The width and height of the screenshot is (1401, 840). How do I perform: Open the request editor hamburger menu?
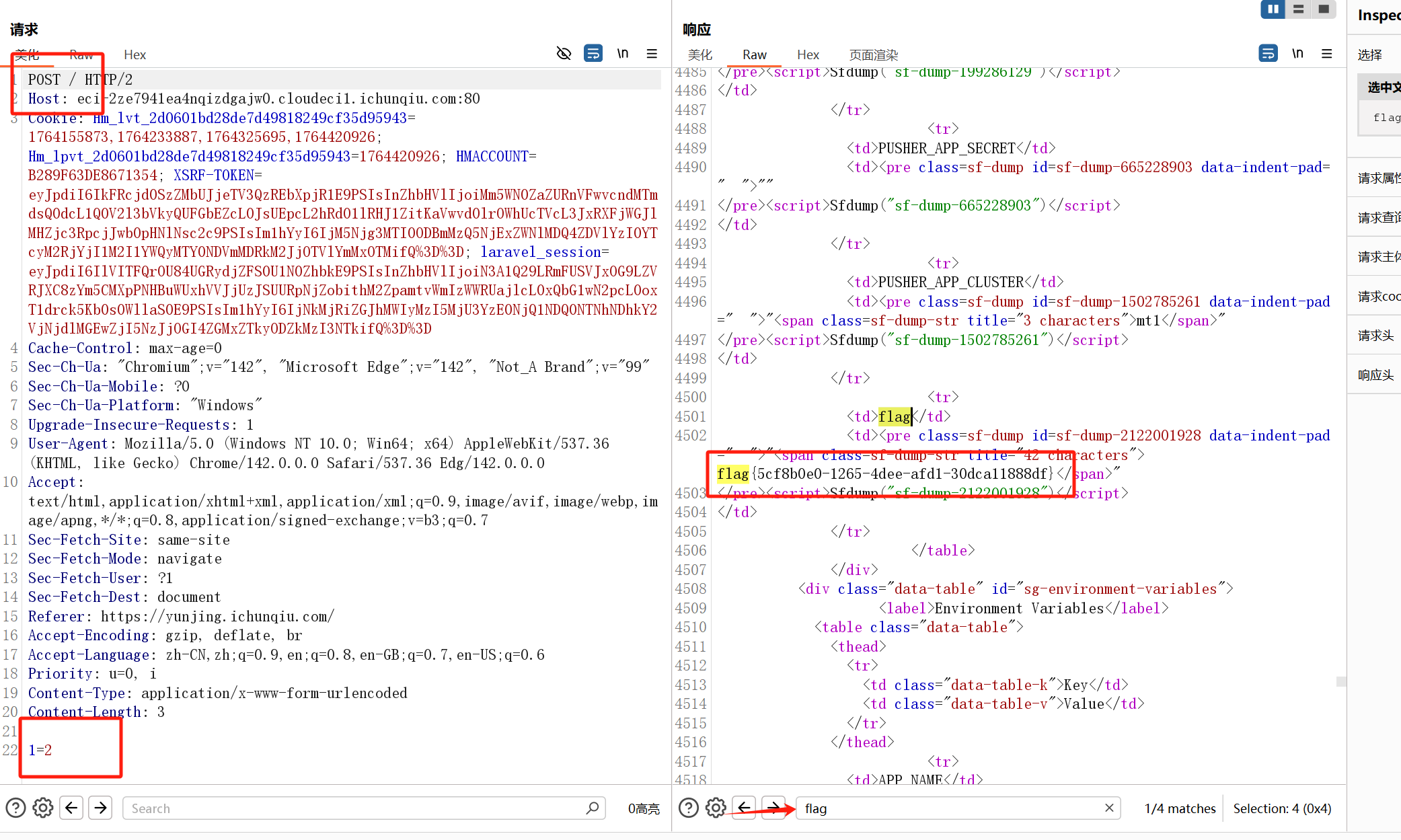click(x=651, y=53)
